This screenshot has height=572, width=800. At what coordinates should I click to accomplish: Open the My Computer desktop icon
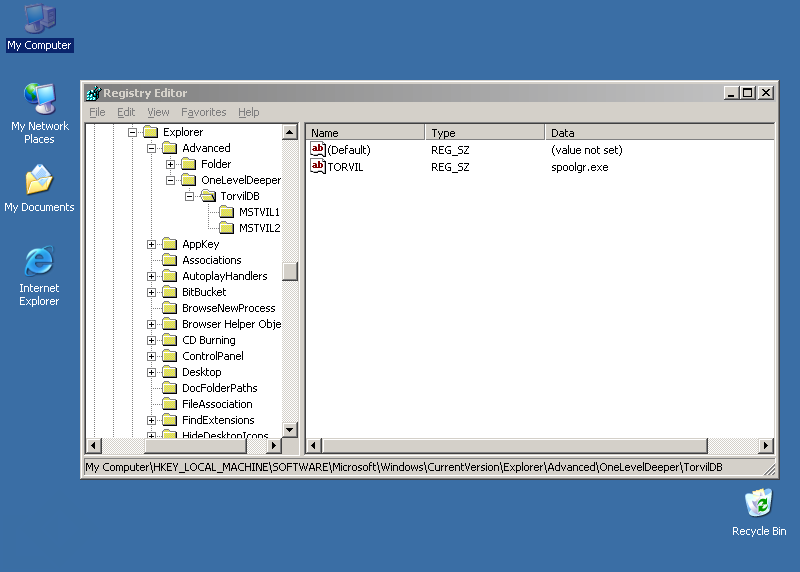click(x=40, y=28)
